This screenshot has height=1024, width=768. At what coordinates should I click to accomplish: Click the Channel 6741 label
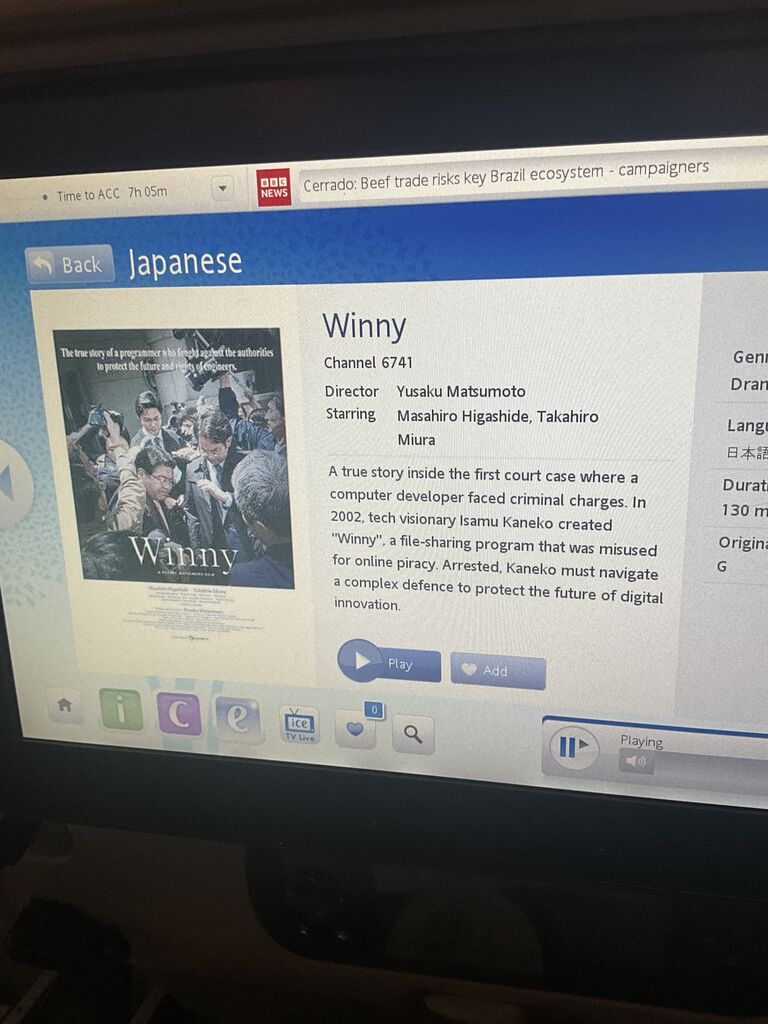coord(368,362)
